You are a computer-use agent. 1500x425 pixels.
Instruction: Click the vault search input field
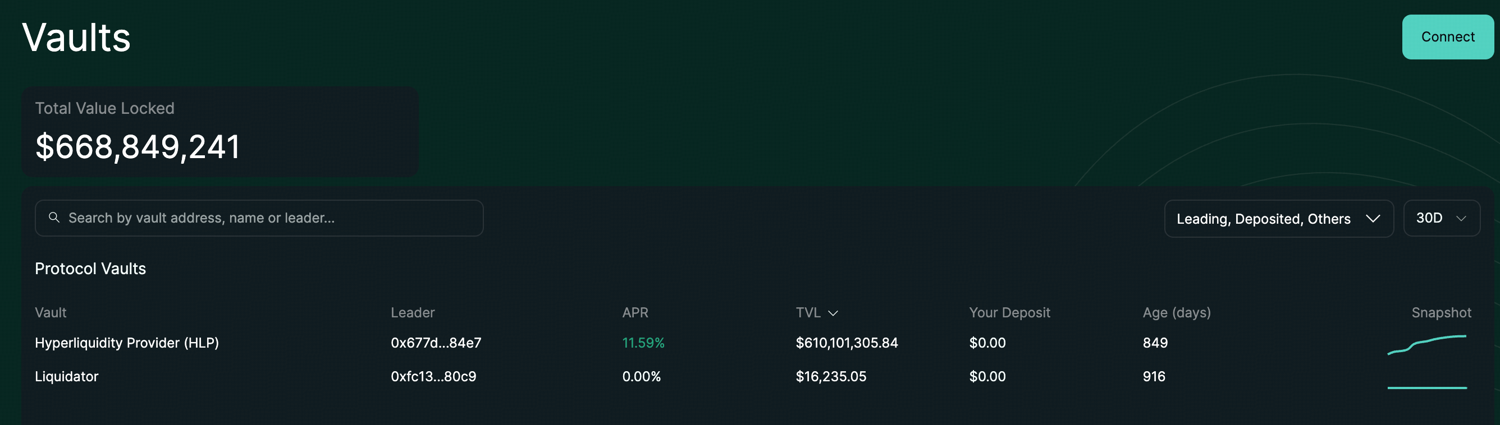tap(270, 218)
